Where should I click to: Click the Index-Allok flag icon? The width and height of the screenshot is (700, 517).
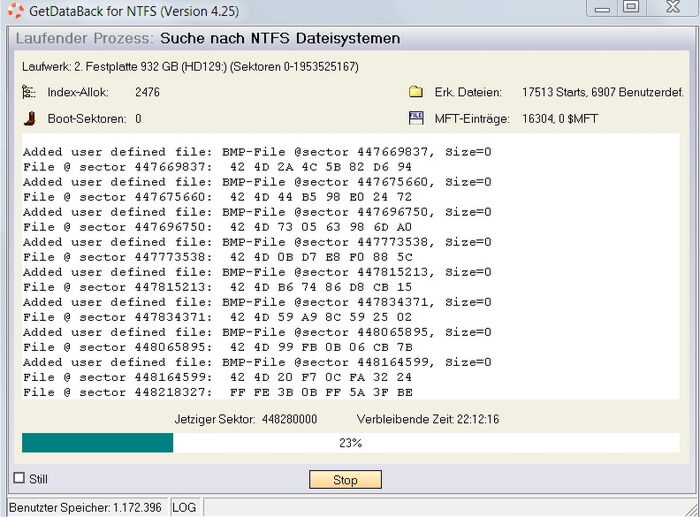click(x=29, y=92)
